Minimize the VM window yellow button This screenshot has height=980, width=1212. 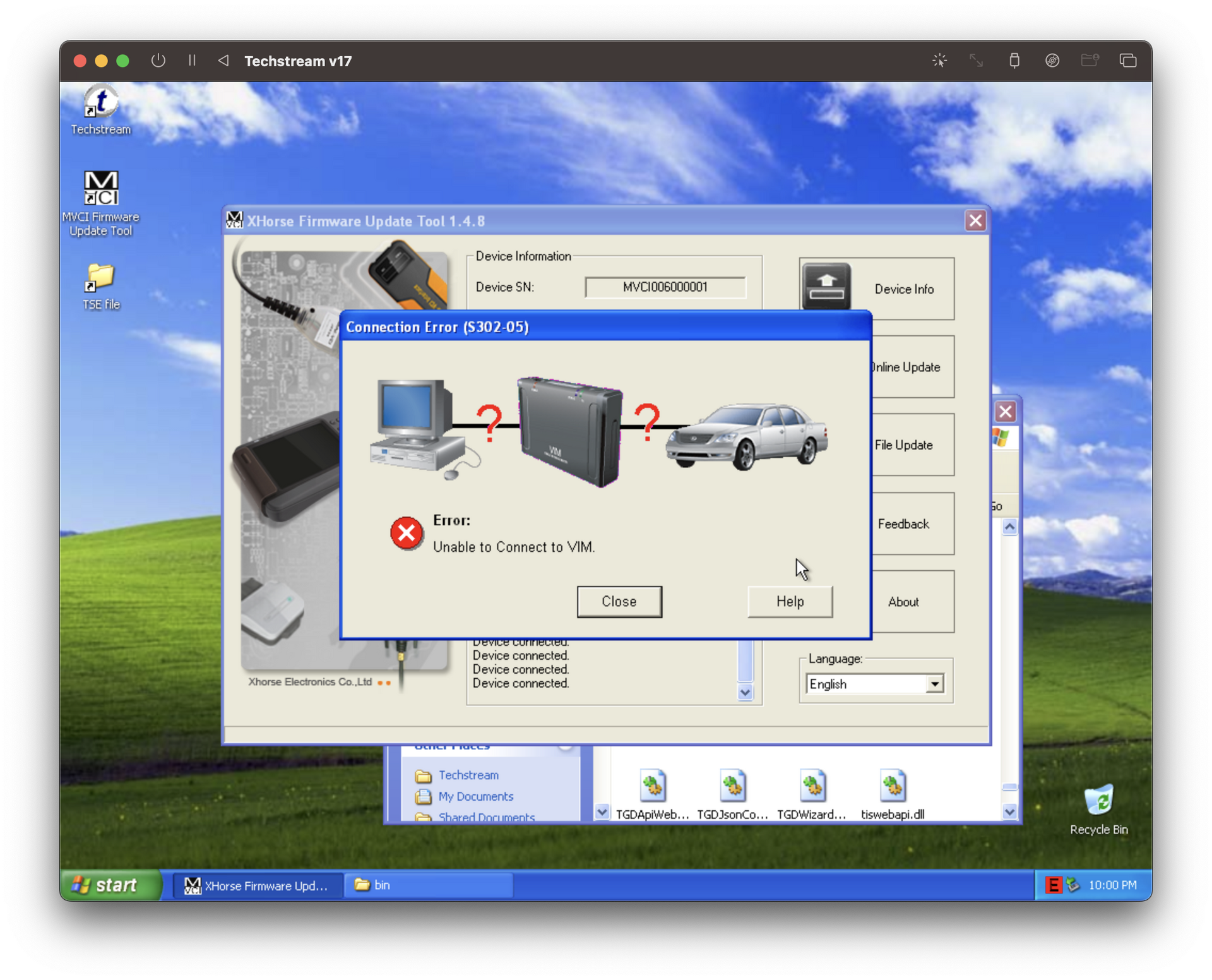pos(102,61)
